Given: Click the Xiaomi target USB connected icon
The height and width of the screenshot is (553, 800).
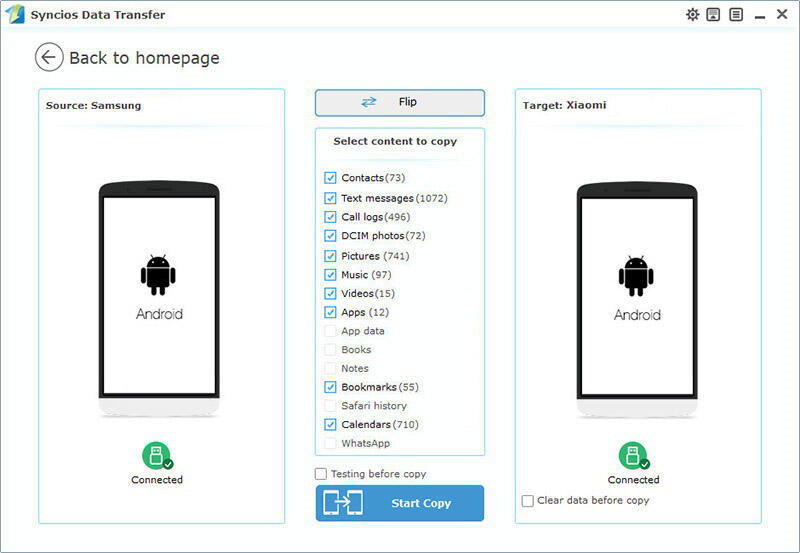Looking at the screenshot, I should point(634,456).
